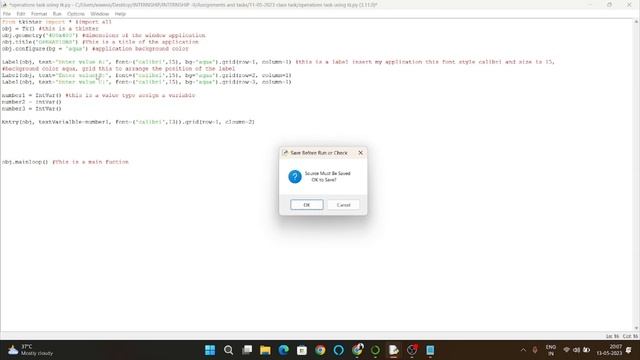The height and width of the screenshot is (360, 640).
Task: Switch the ENG IN input language
Action: [x=551, y=350]
